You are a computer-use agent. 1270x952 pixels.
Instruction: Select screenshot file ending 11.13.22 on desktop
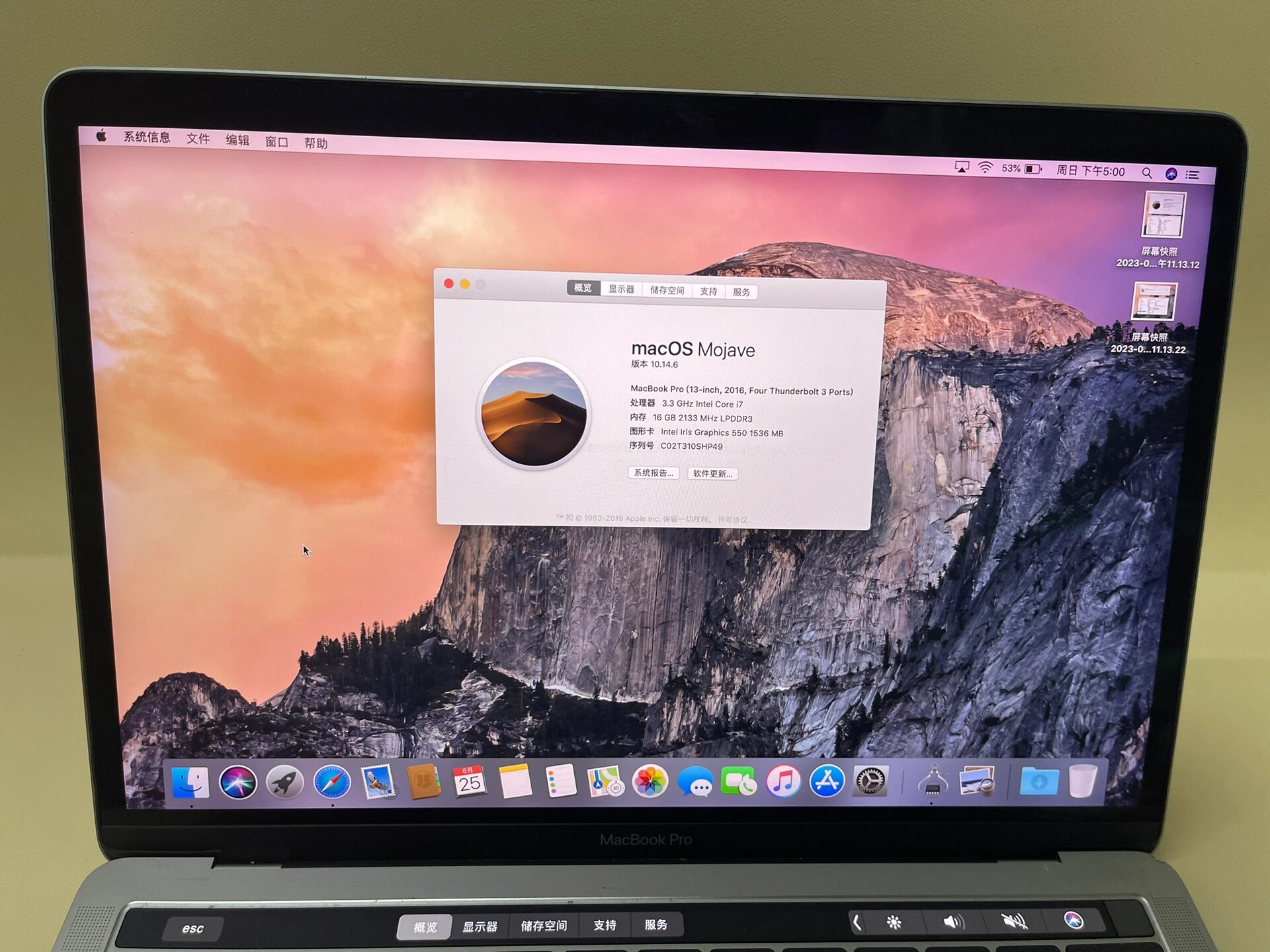click(x=1152, y=318)
